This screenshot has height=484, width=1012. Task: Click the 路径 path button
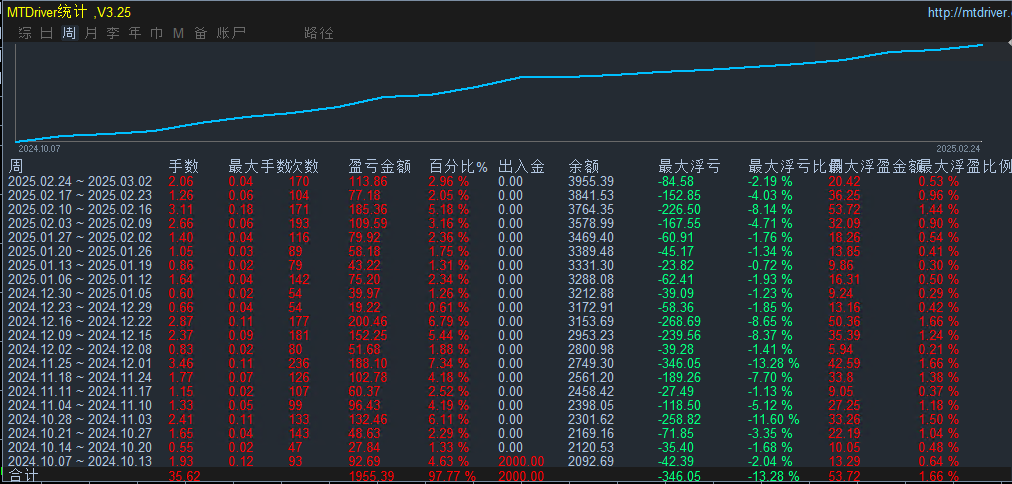[x=319, y=33]
